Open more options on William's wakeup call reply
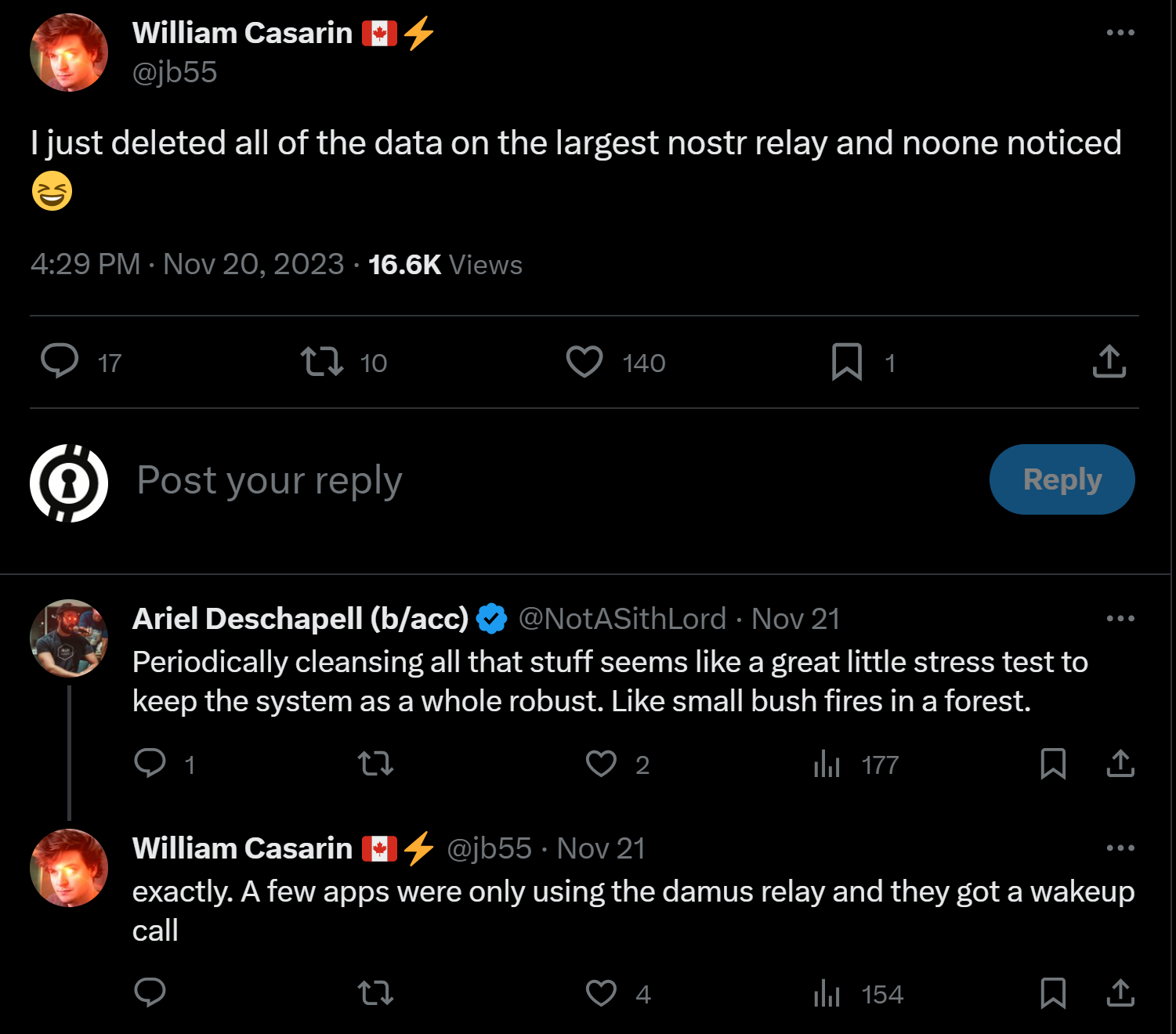 [x=1120, y=848]
